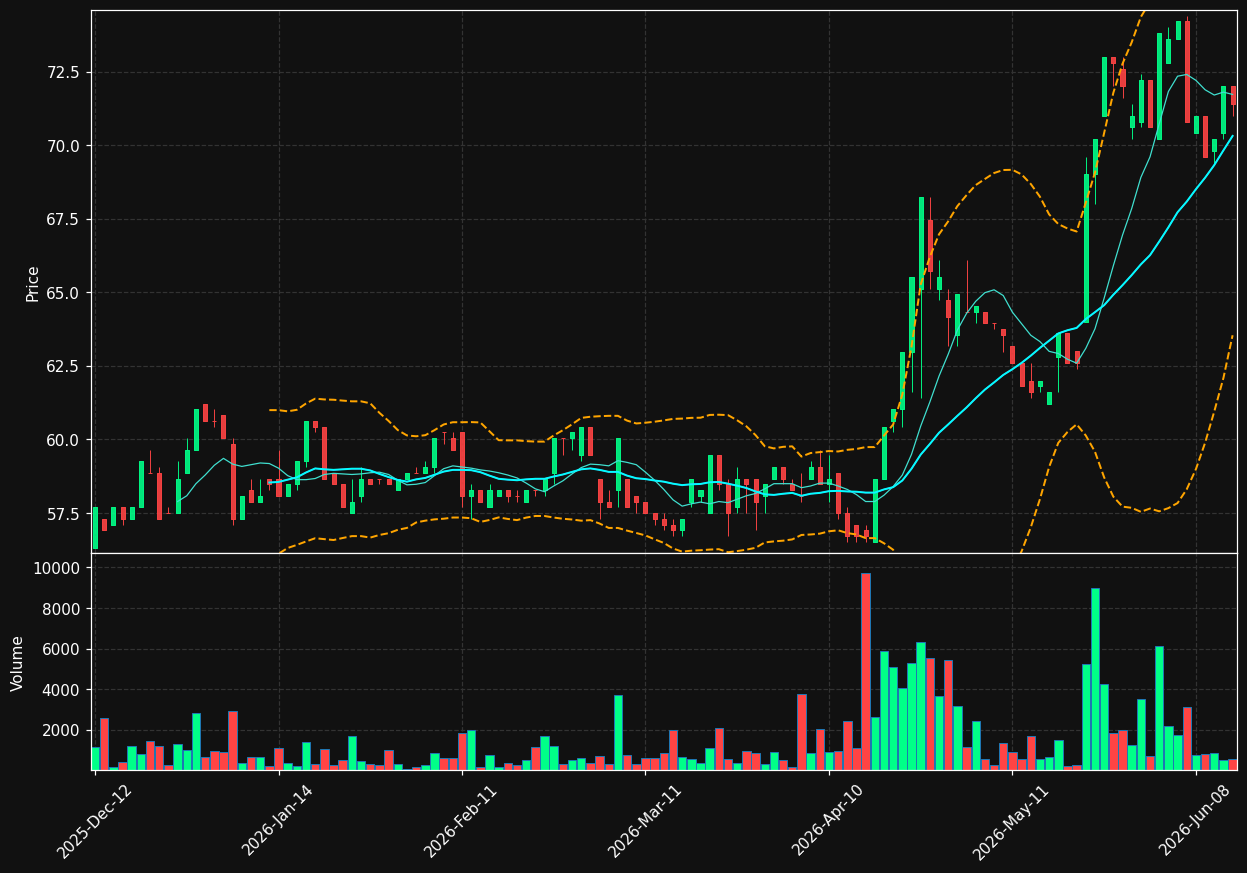Click the 4000 volume tick label
The width and height of the screenshot is (1247, 873).
point(60,690)
